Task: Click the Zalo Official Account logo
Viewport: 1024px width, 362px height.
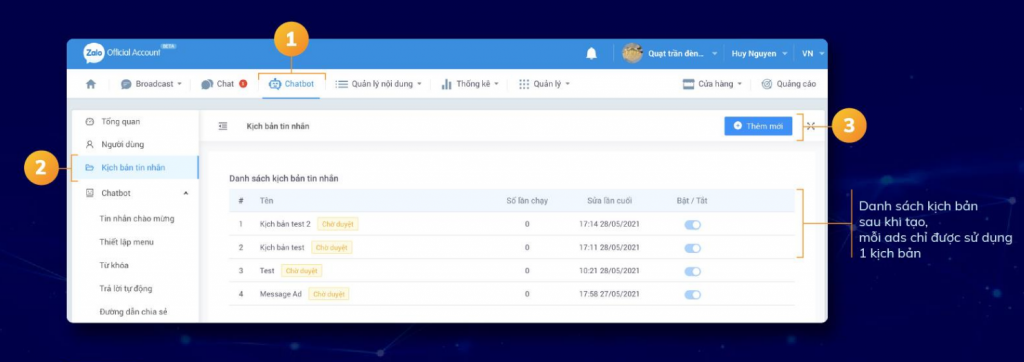Action: point(128,53)
